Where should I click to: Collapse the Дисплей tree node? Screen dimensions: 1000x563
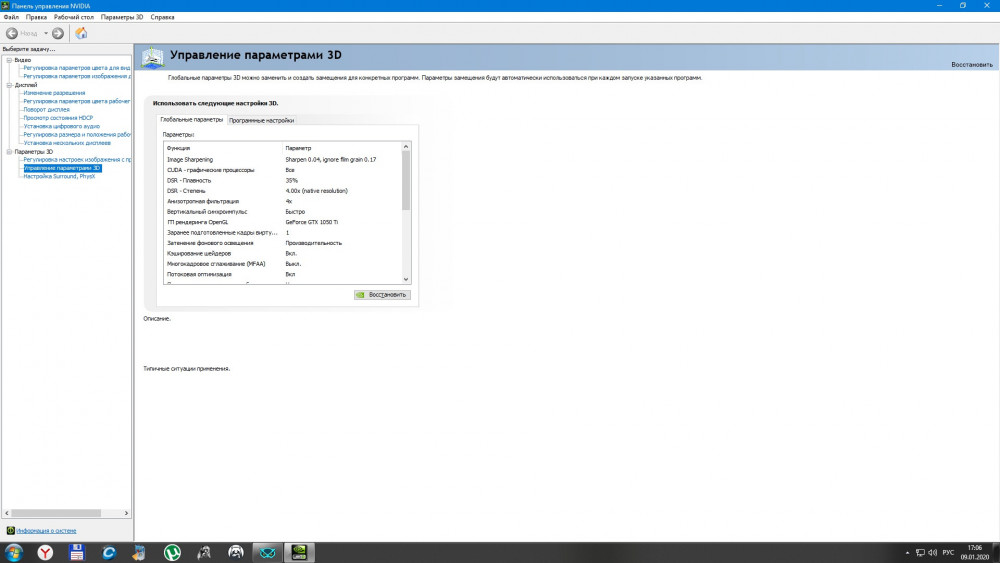9,85
